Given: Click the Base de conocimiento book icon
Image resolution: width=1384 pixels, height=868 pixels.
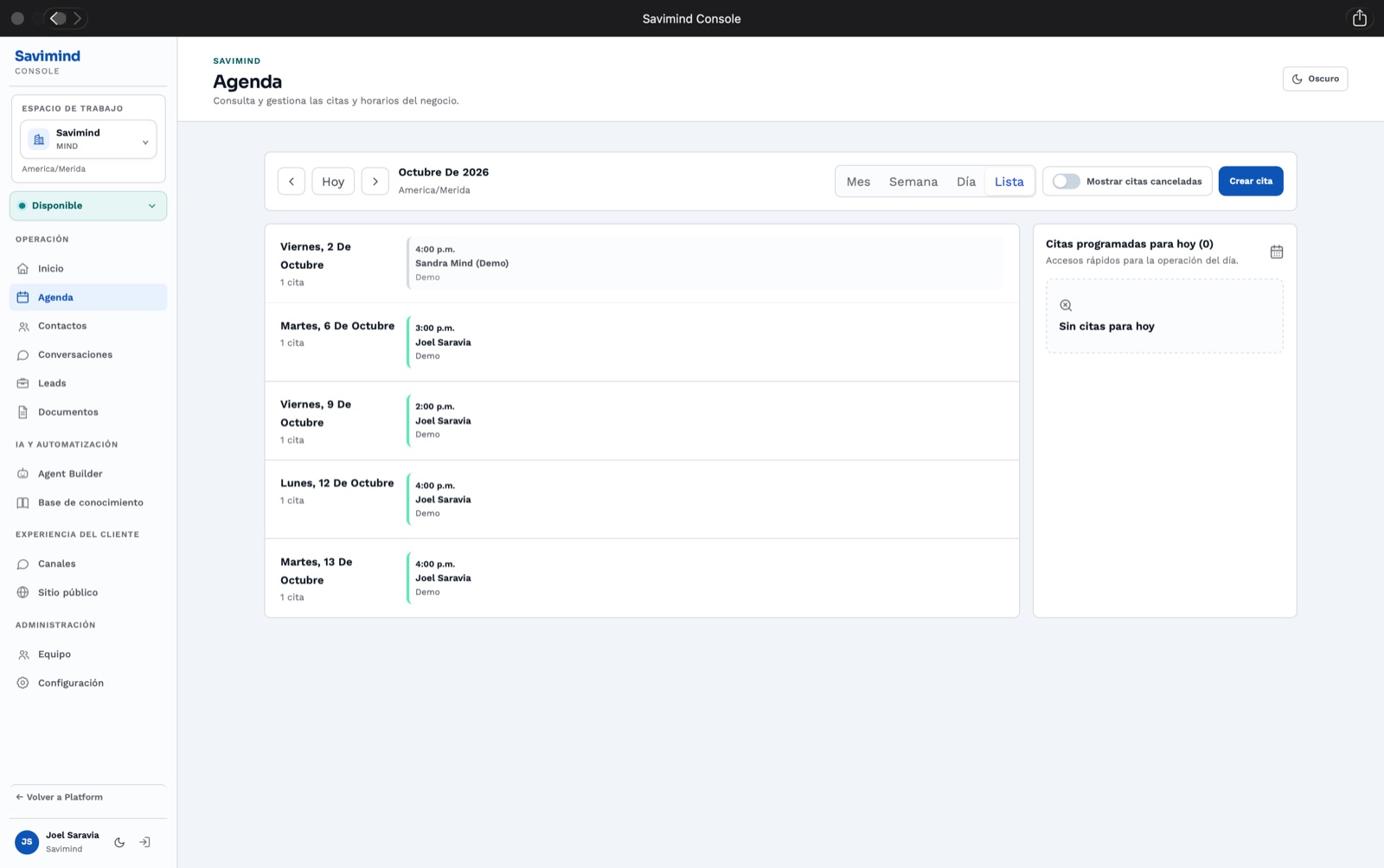Looking at the screenshot, I should tap(23, 503).
